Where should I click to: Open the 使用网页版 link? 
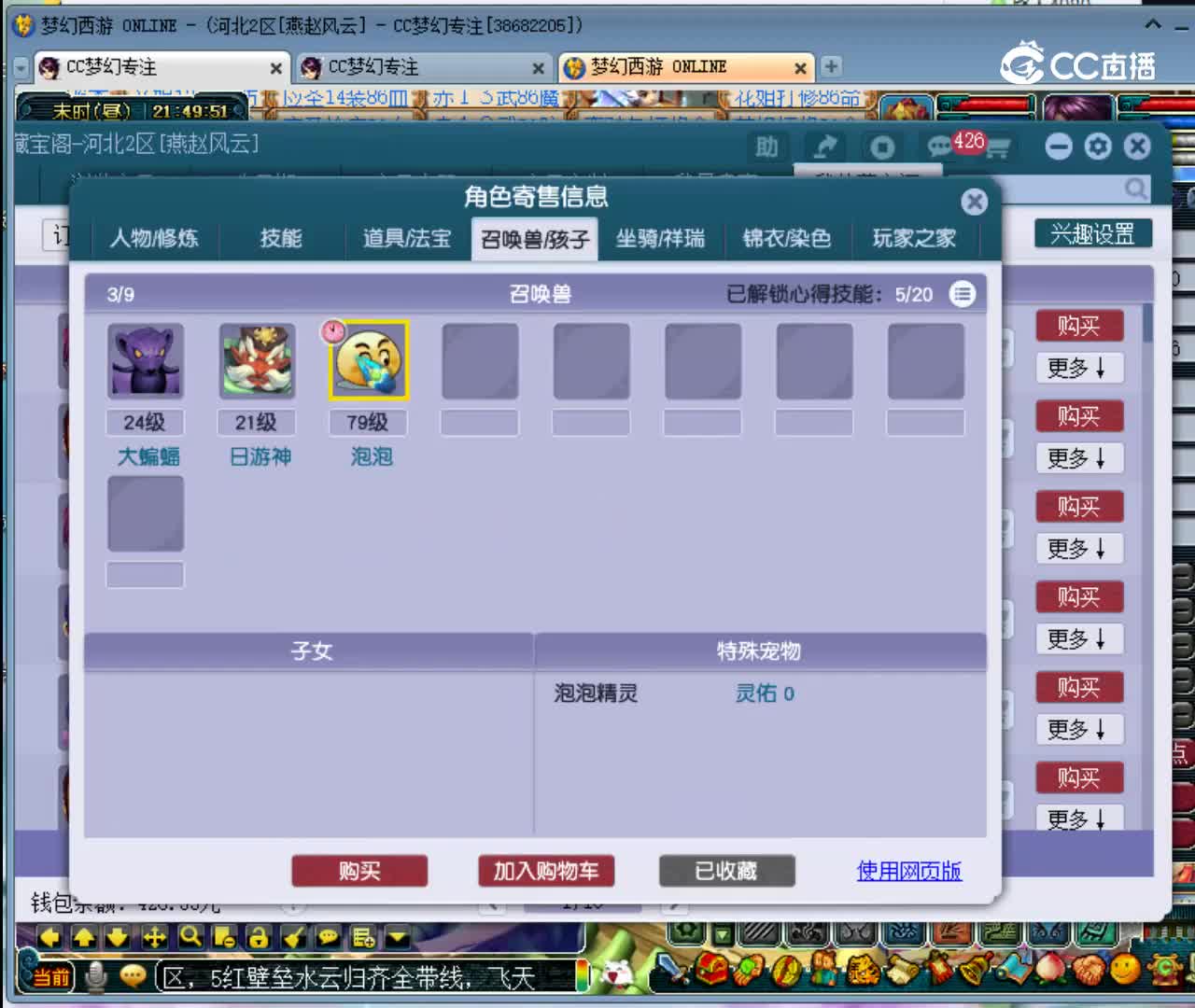[x=909, y=871]
